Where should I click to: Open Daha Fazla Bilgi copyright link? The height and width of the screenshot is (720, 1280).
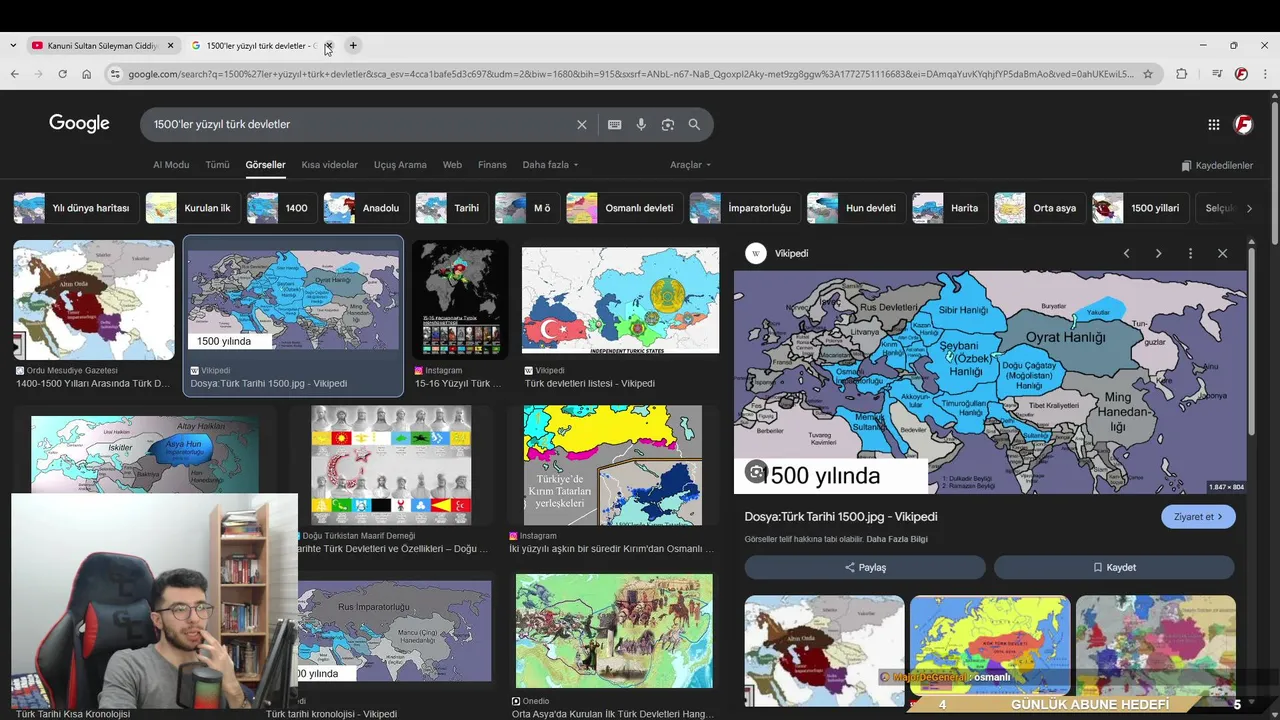[x=897, y=539]
